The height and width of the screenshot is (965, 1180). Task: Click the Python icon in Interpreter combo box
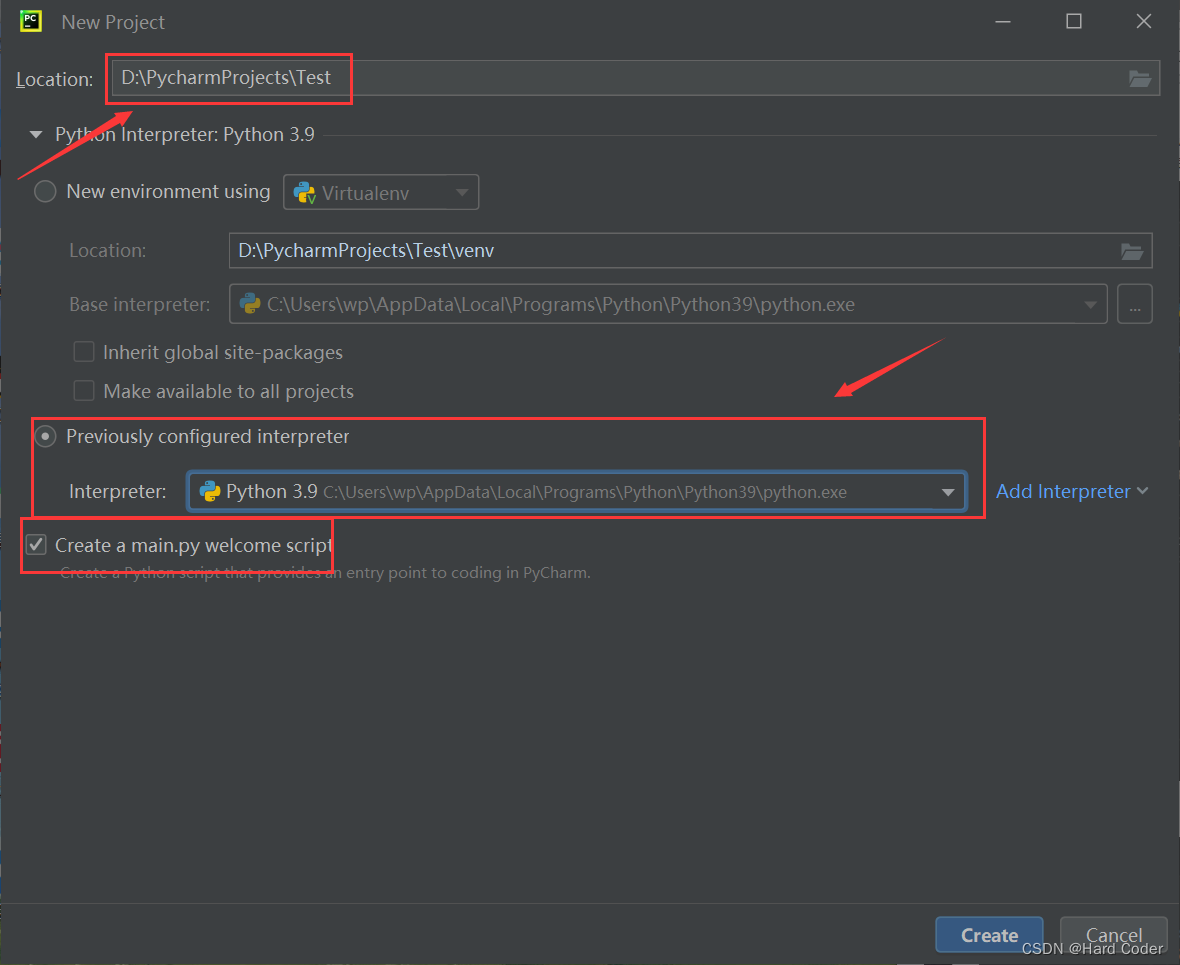[x=209, y=492]
